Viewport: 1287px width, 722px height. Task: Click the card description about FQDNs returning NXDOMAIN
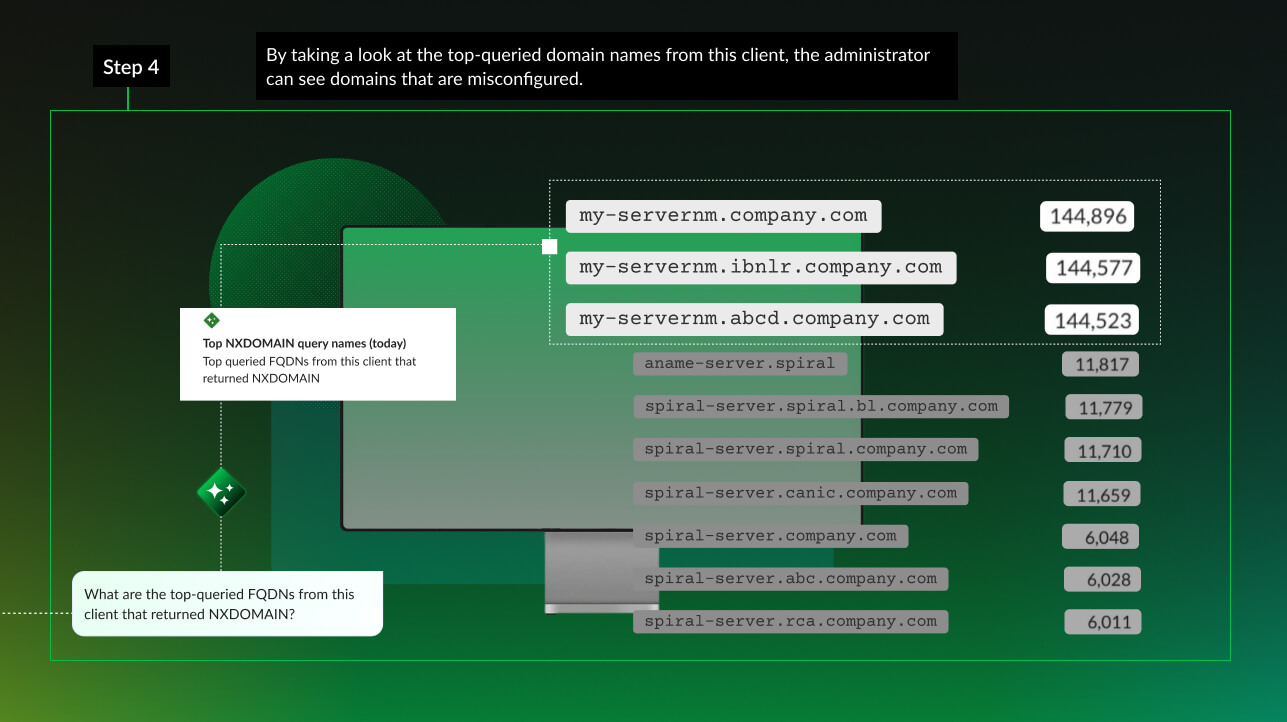(309, 370)
